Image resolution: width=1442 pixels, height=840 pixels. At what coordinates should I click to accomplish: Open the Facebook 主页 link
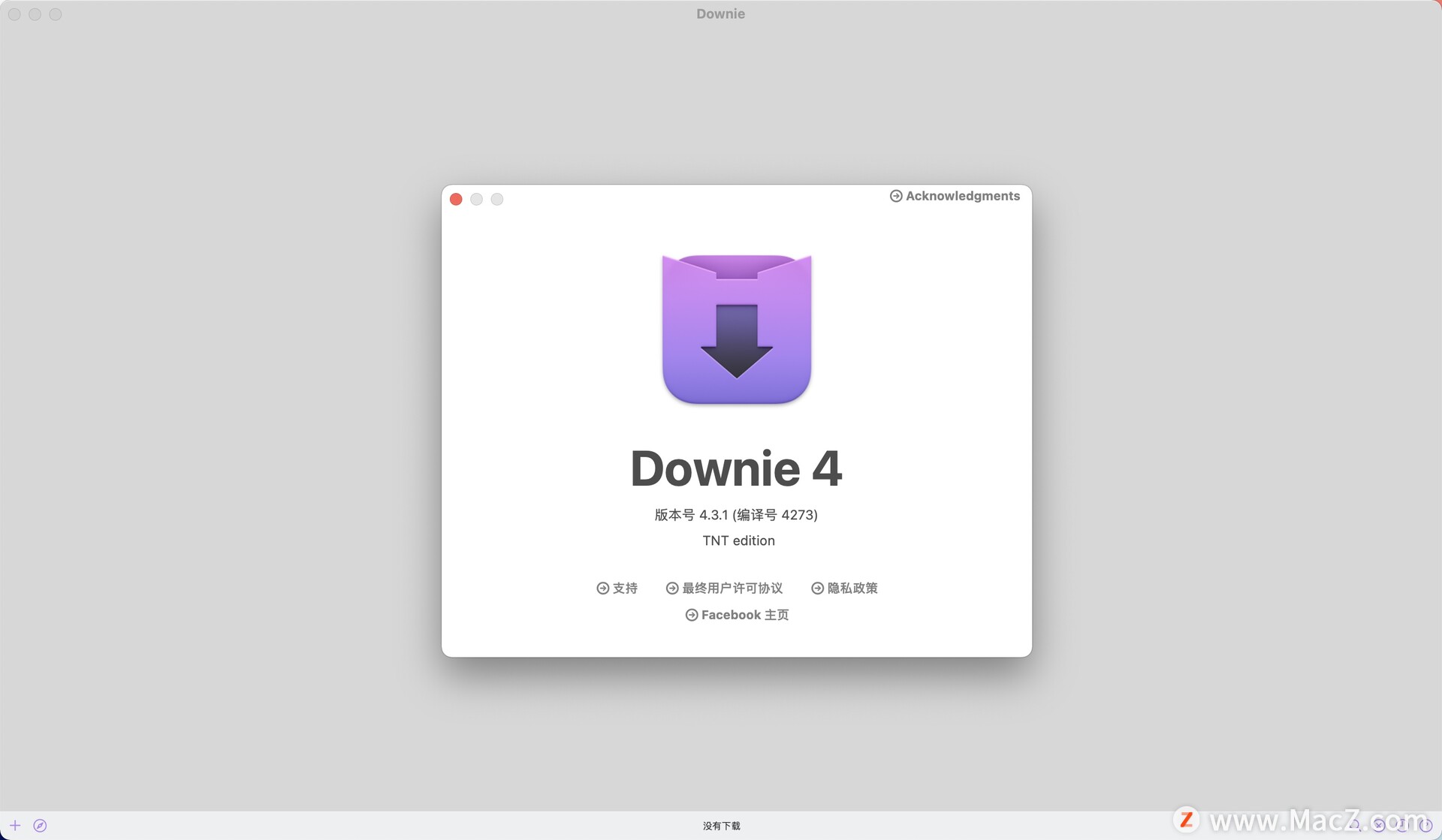pos(744,615)
